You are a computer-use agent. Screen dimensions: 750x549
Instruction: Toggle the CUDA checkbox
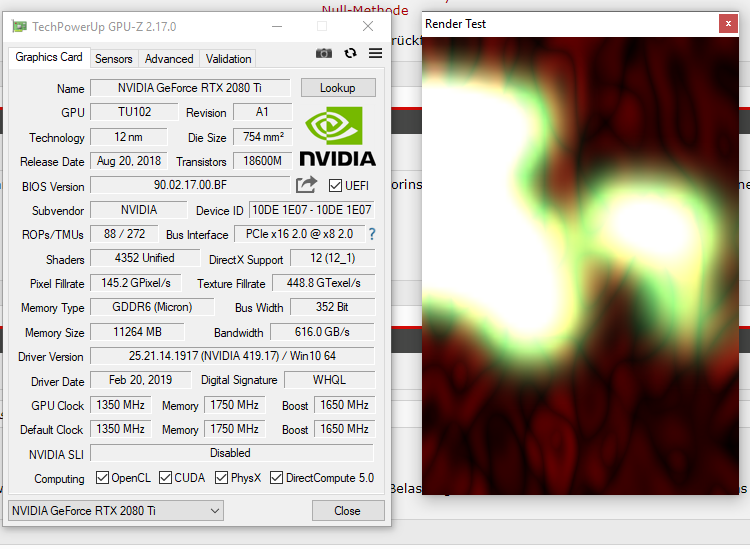(x=165, y=477)
